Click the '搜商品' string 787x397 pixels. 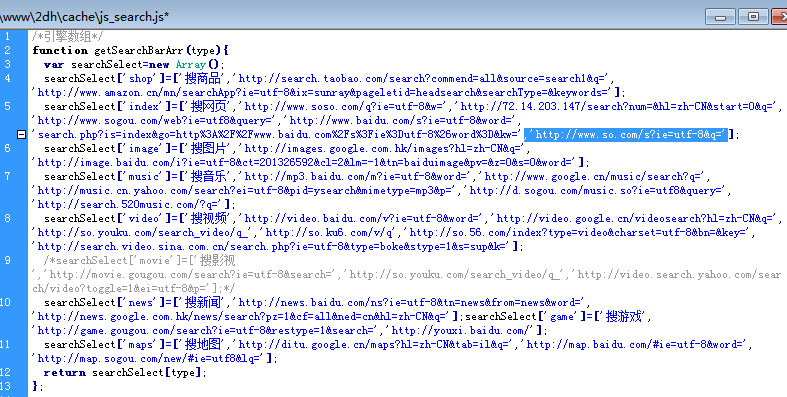coord(203,78)
